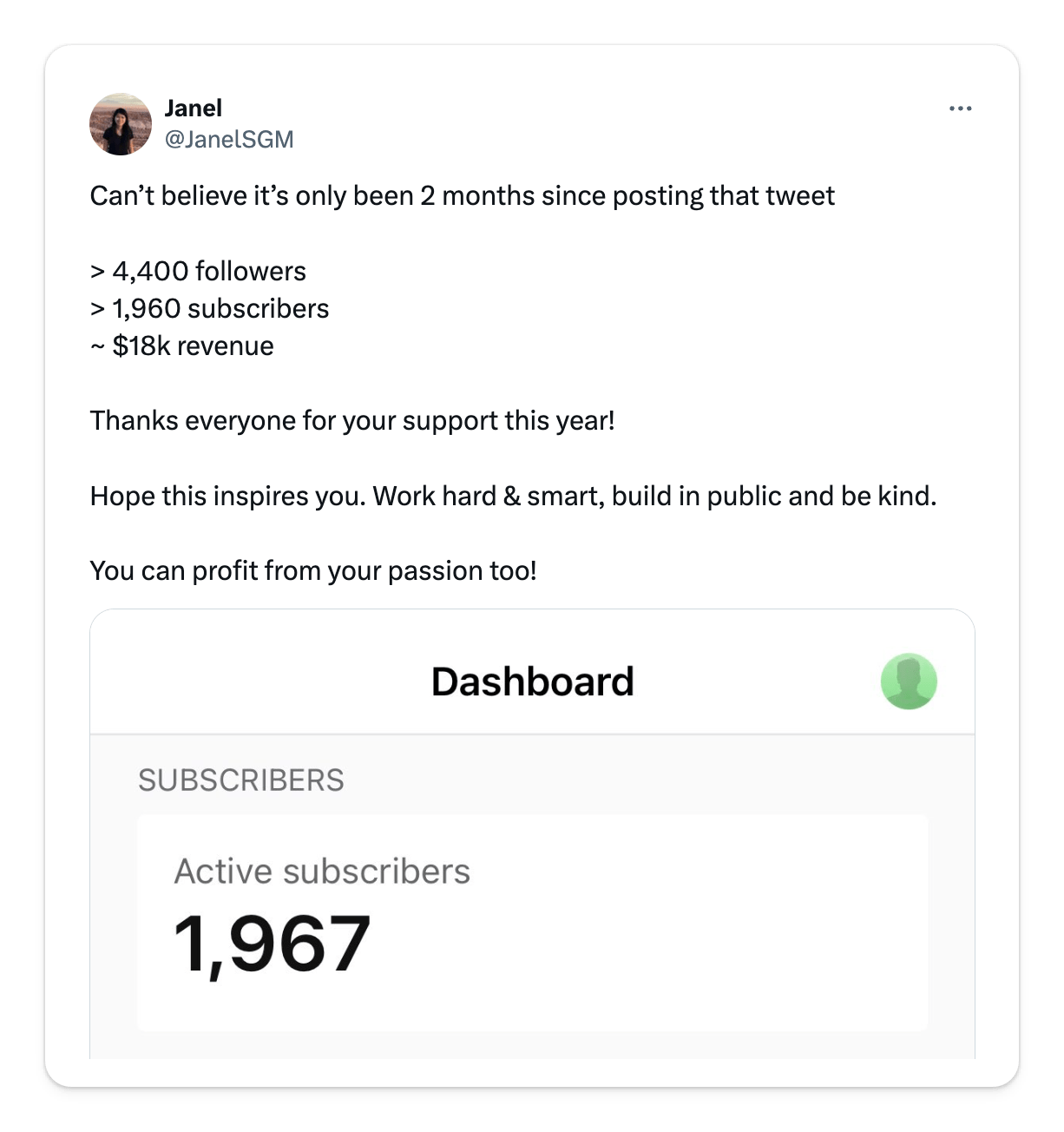This screenshot has height=1132, width=1064.
Task: Click the green user avatar in Dashboard
Action: coord(909,681)
